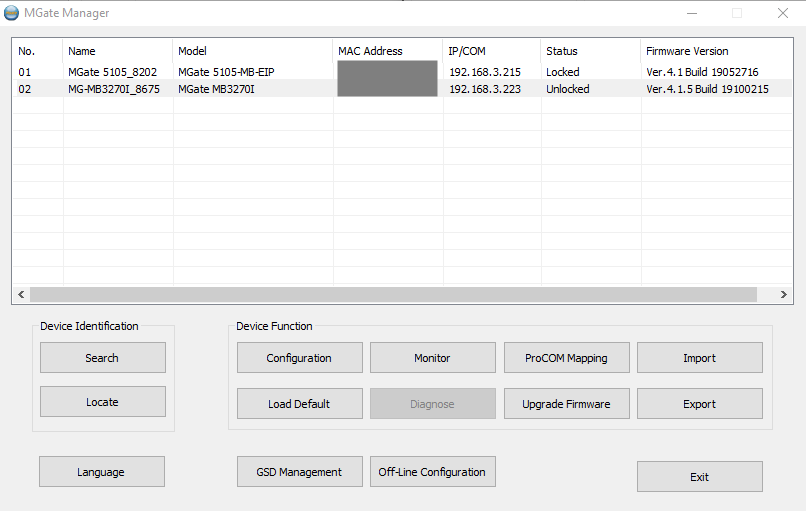Sort by the Status column header
Image resolution: width=806 pixels, height=511 pixels.
tap(591, 51)
